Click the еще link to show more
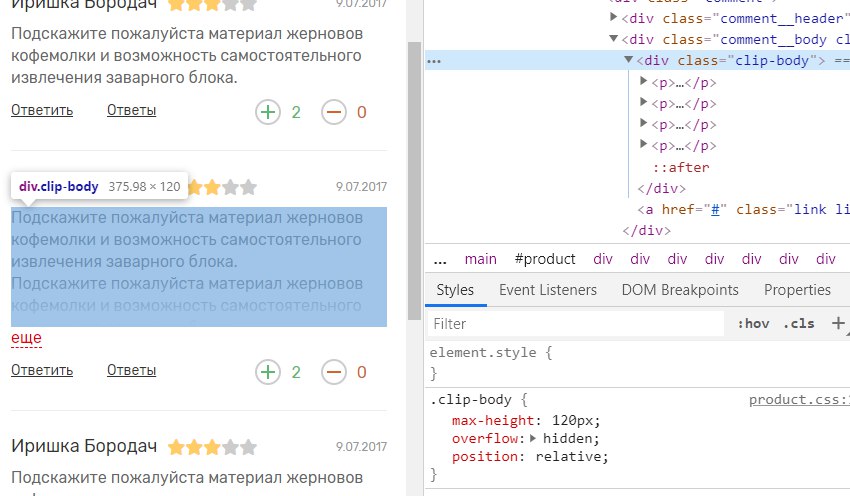This screenshot has width=850, height=496. (x=26, y=338)
